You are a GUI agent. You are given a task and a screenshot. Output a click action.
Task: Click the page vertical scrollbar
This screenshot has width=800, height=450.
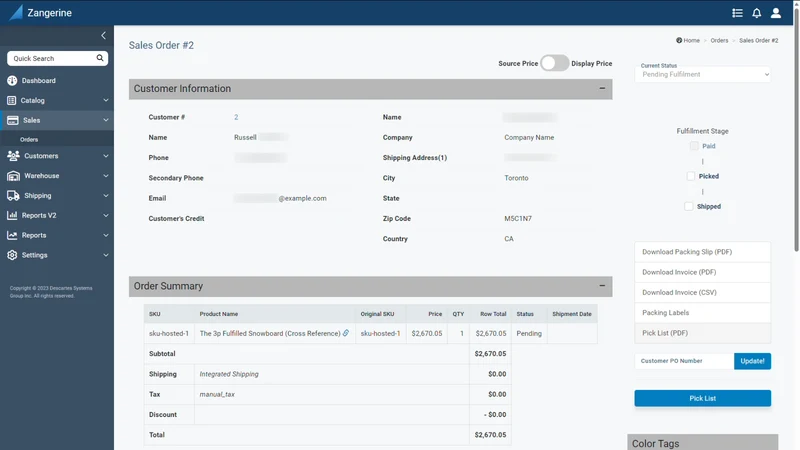click(796, 128)
